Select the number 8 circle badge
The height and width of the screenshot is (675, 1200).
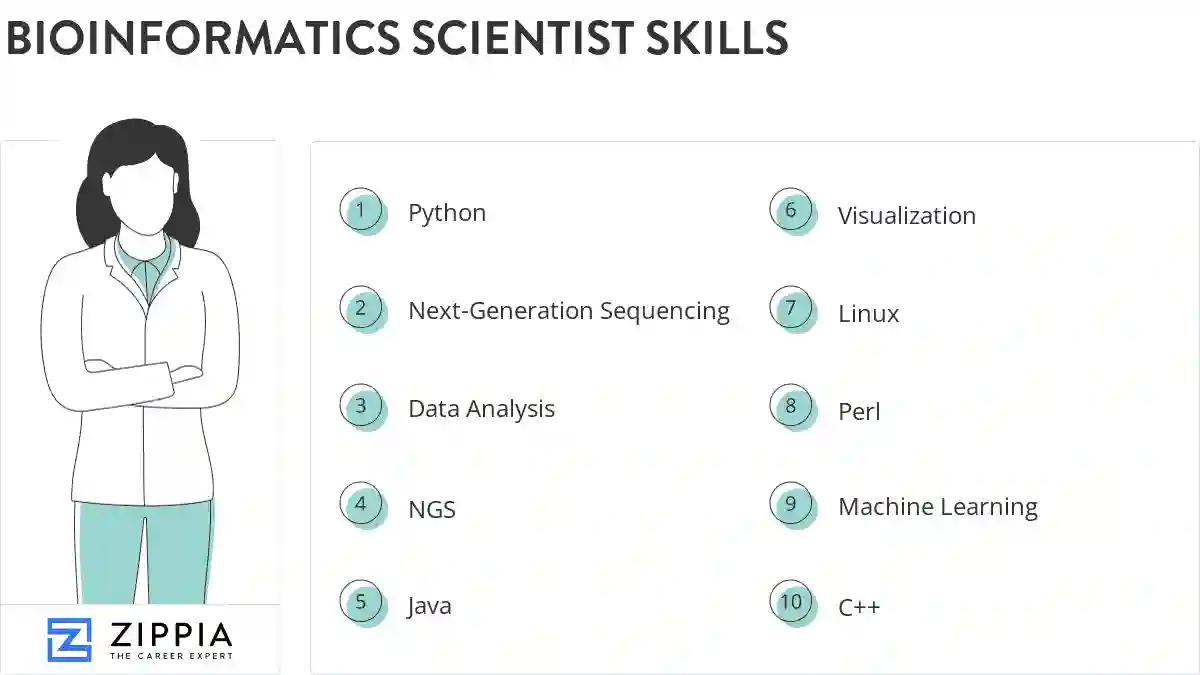[791, 407]
